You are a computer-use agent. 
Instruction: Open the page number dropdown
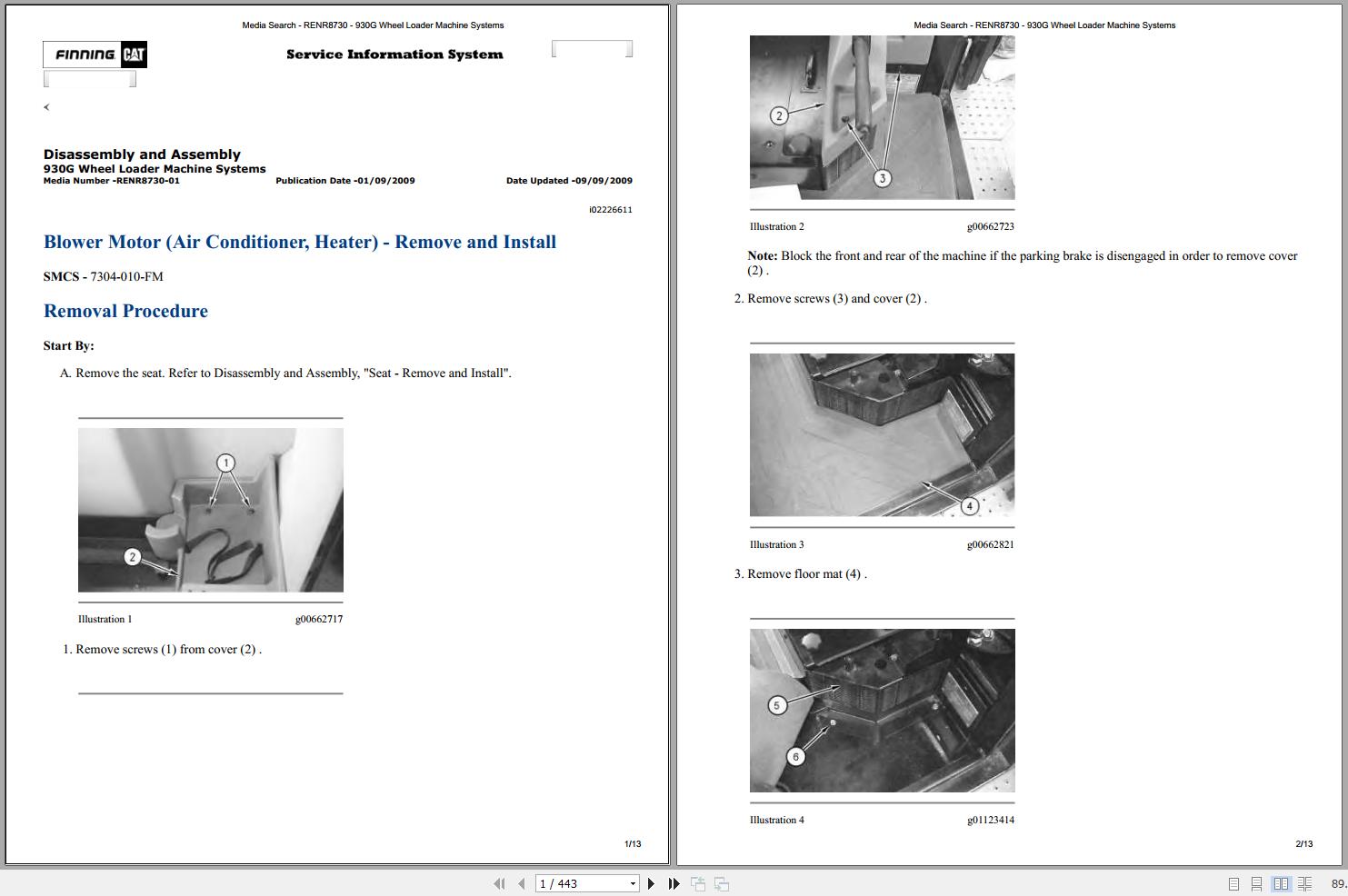(x=633, y=883)
